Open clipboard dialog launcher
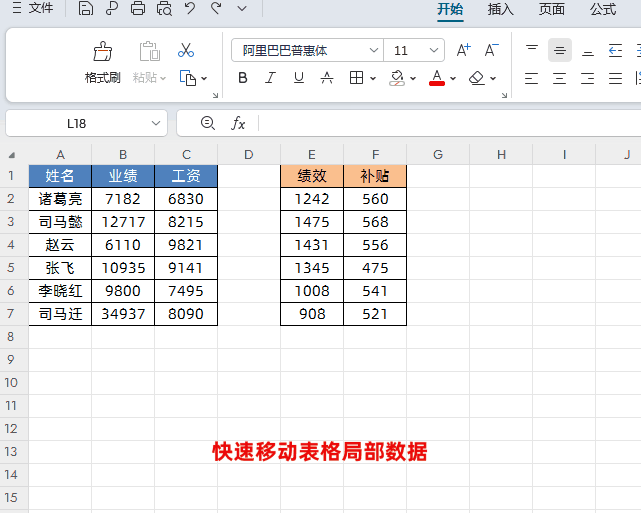 215,95
